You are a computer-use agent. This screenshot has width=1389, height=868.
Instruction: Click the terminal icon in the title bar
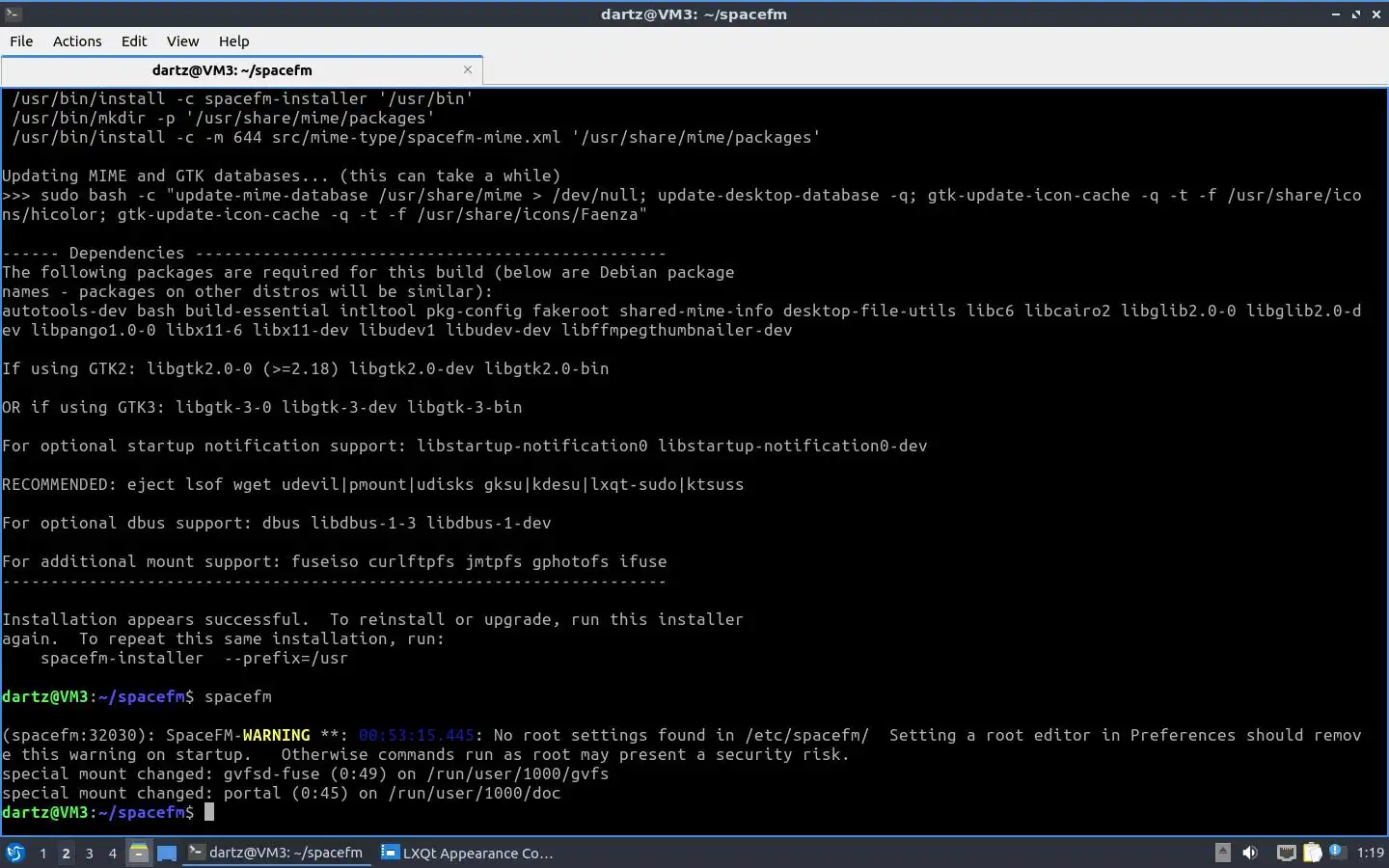coord(13,14)
